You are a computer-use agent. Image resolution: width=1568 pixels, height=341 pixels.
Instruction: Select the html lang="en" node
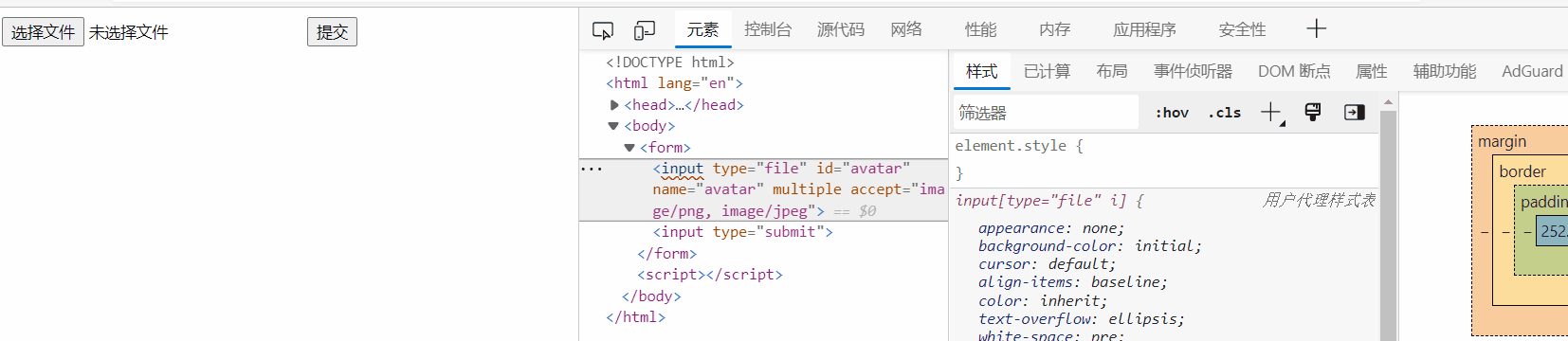(x=674, y=83)
